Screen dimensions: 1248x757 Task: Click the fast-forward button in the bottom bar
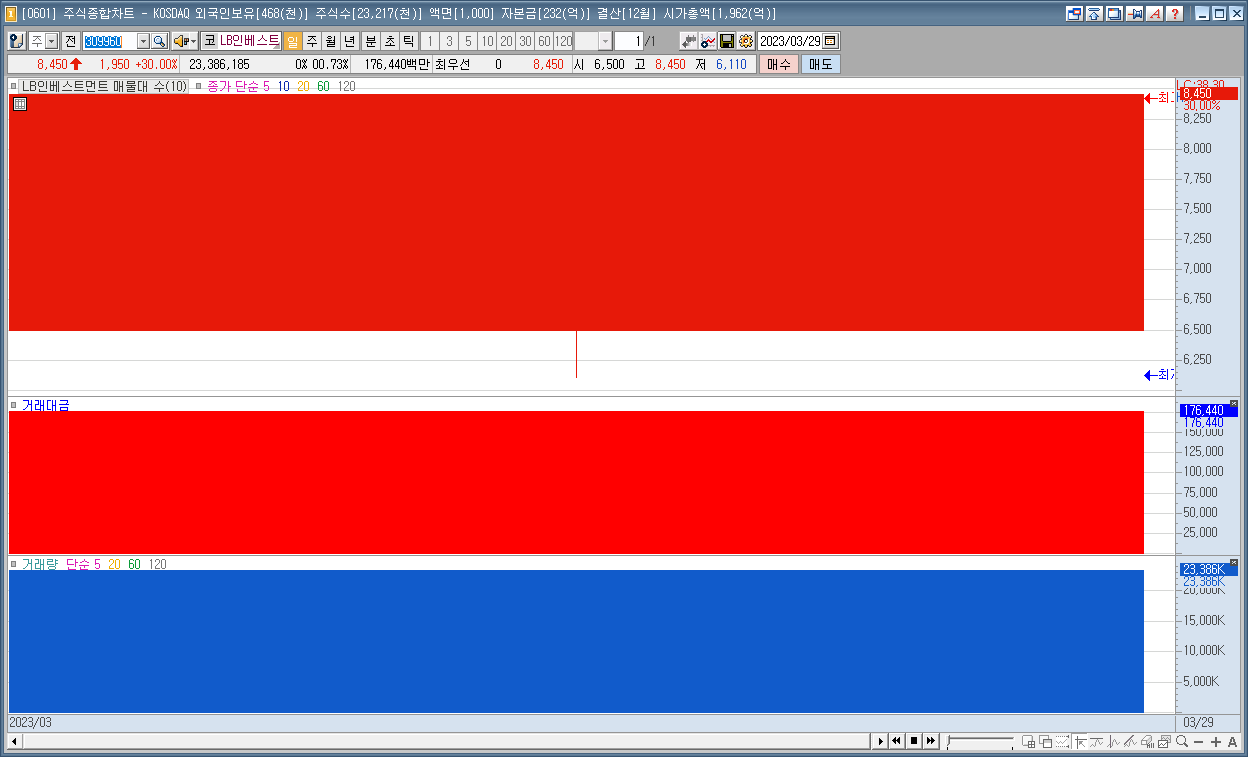(930, 741)
